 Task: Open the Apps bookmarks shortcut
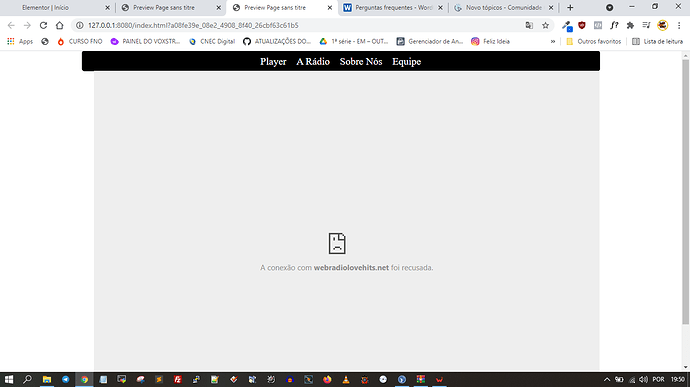click(20, 41)
